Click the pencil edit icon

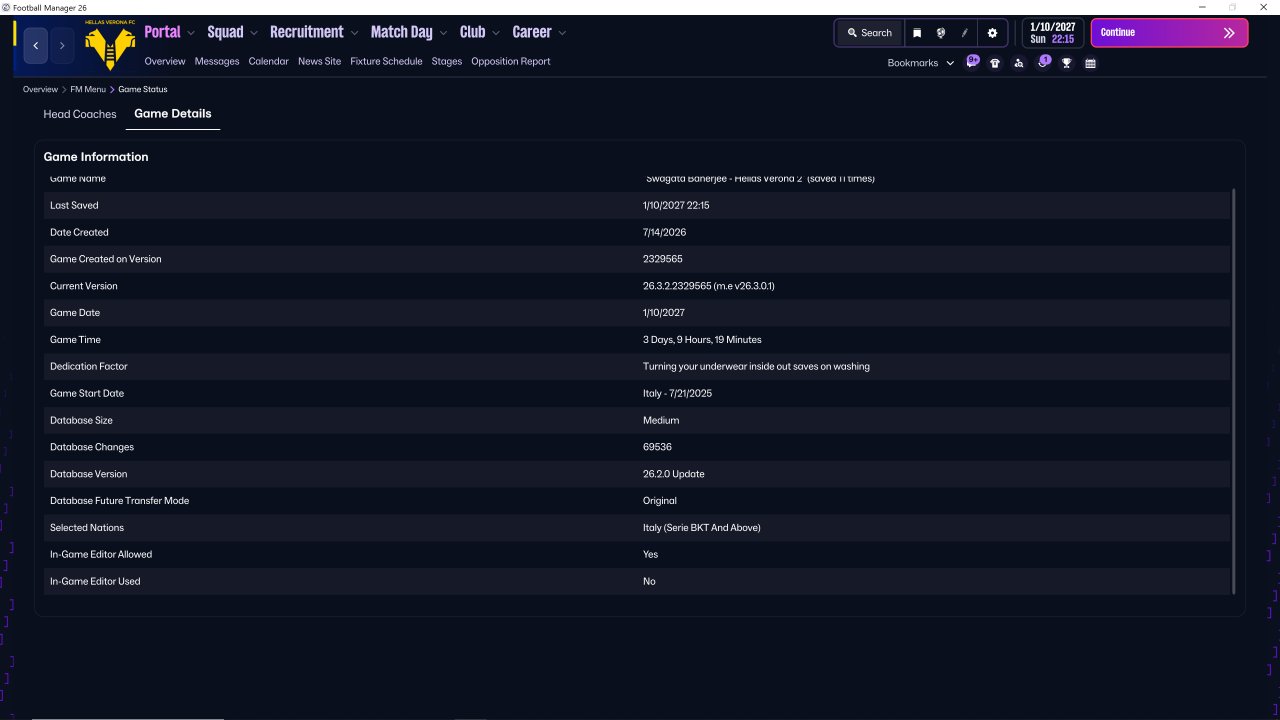pos(965,33)
